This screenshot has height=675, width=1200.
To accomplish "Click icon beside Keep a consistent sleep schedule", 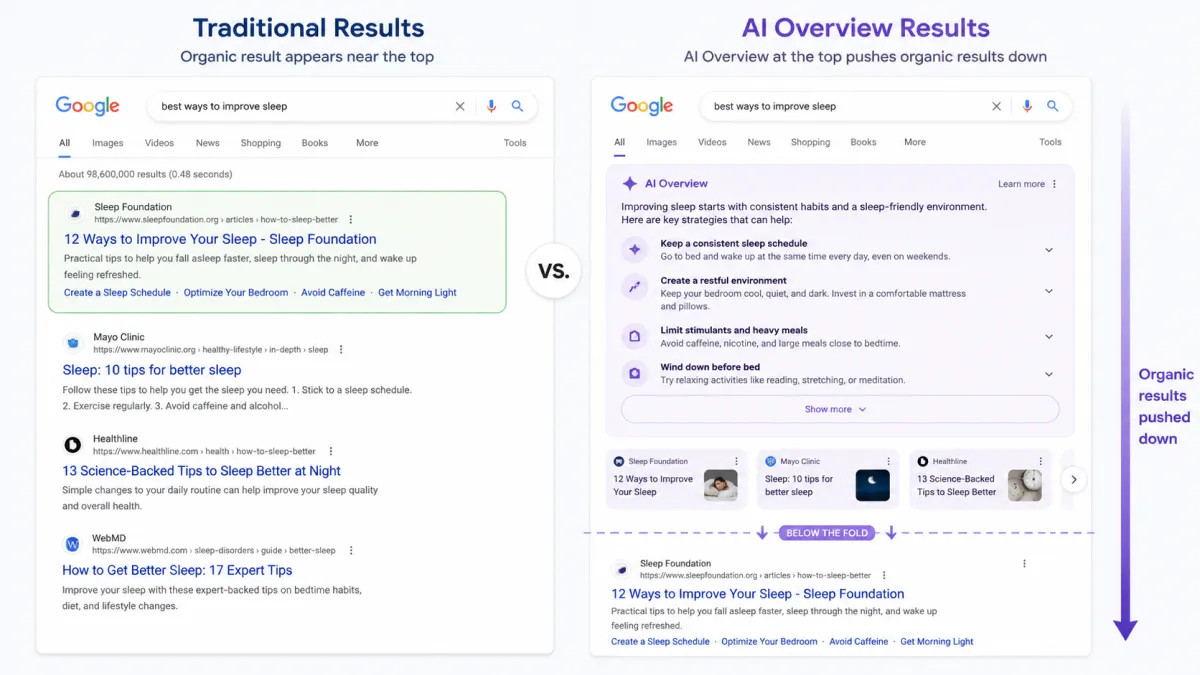I will (634, 250).
